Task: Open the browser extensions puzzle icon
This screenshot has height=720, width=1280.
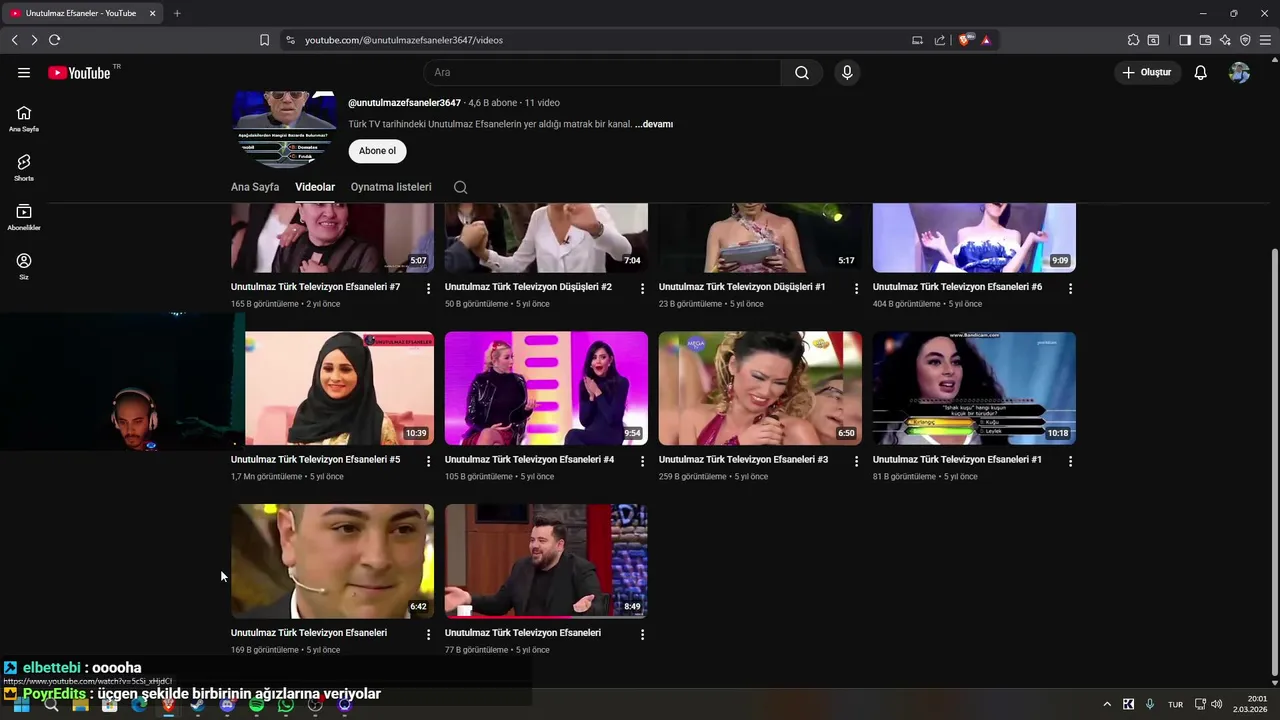Action: (x=1133, y=40)
